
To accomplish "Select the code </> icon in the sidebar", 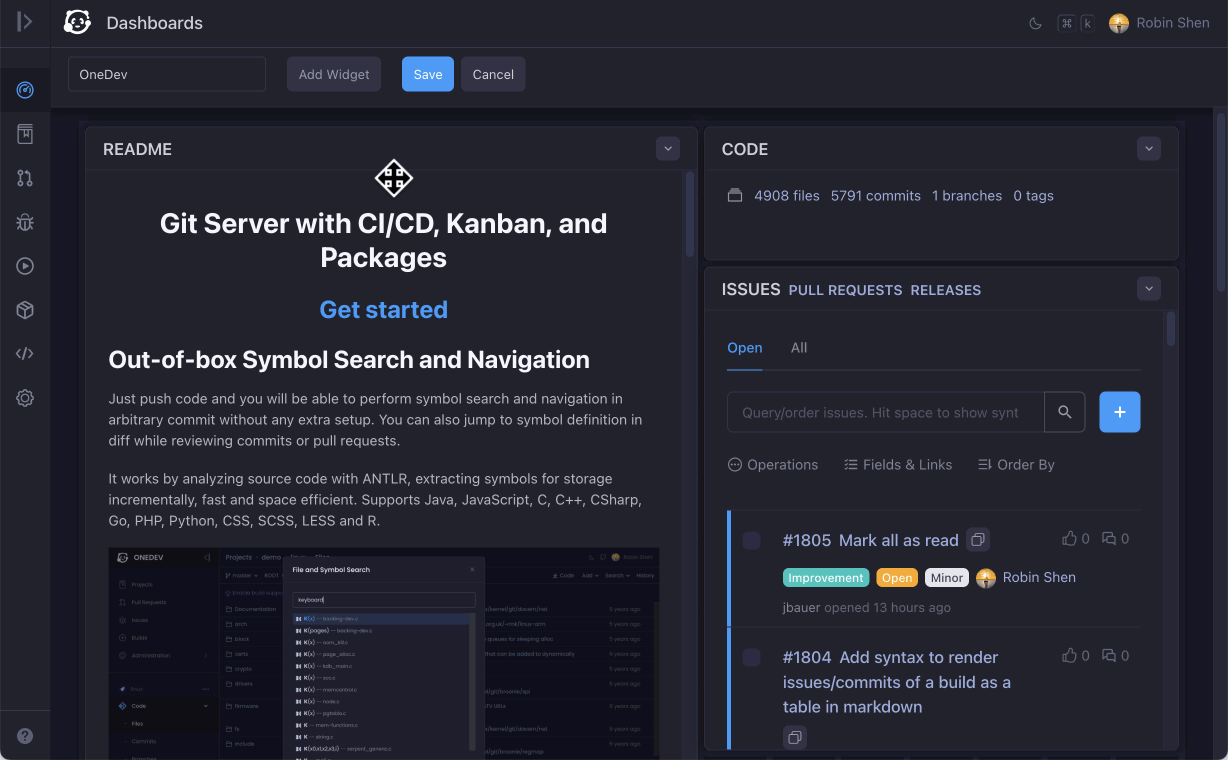I will [25, 353].
